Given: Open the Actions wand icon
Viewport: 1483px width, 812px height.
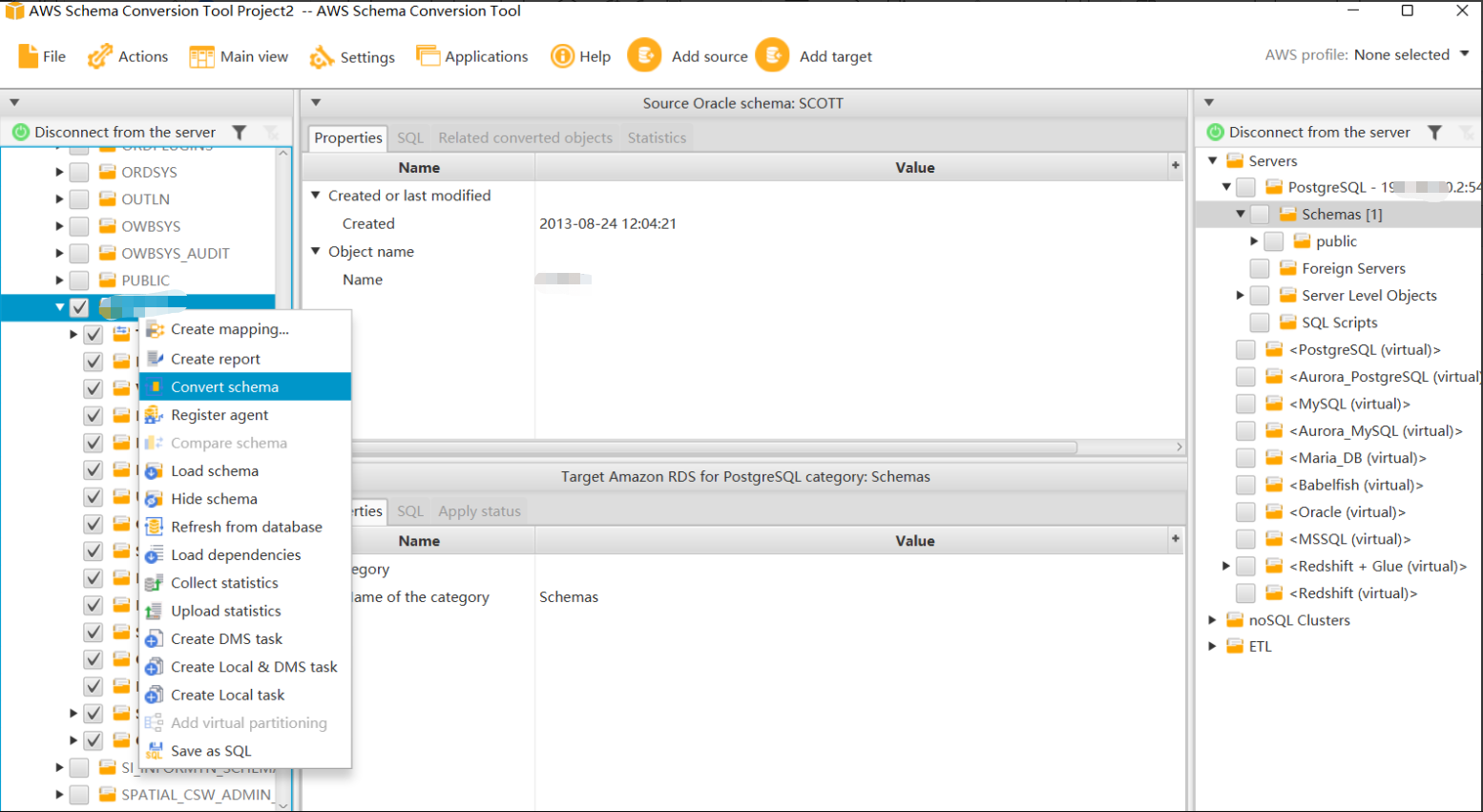Looking at the screenshot, I should pyautogui.click(x=99, y=56).
